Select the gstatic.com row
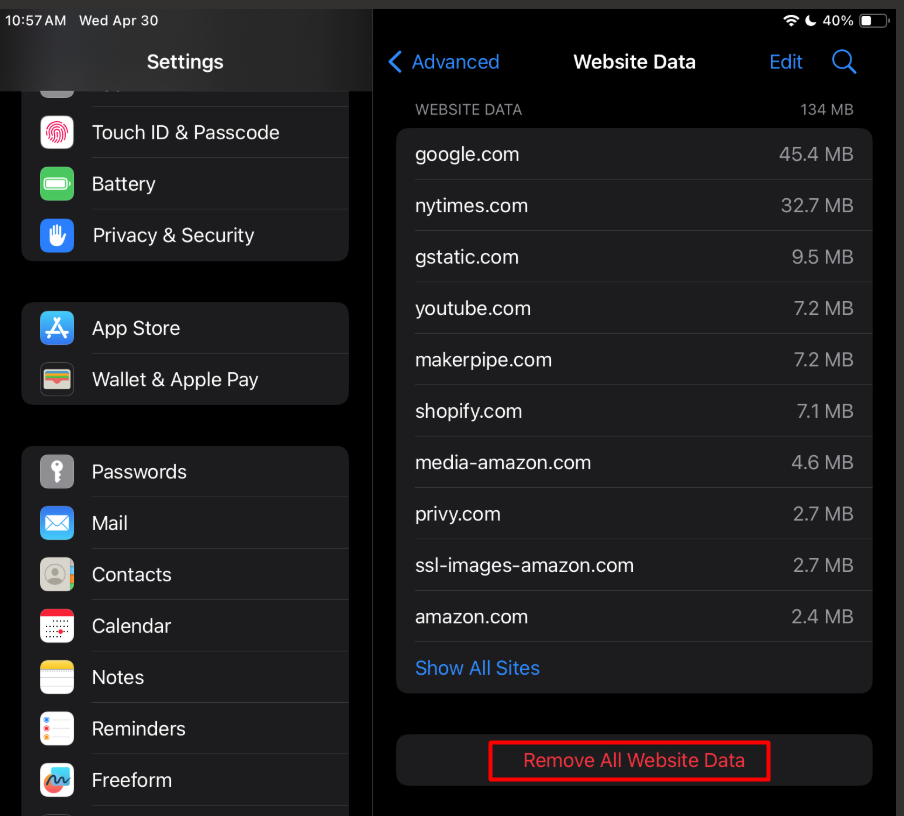Screen dimensions: 904x816 pyautogui.click(x=634, y=257)
